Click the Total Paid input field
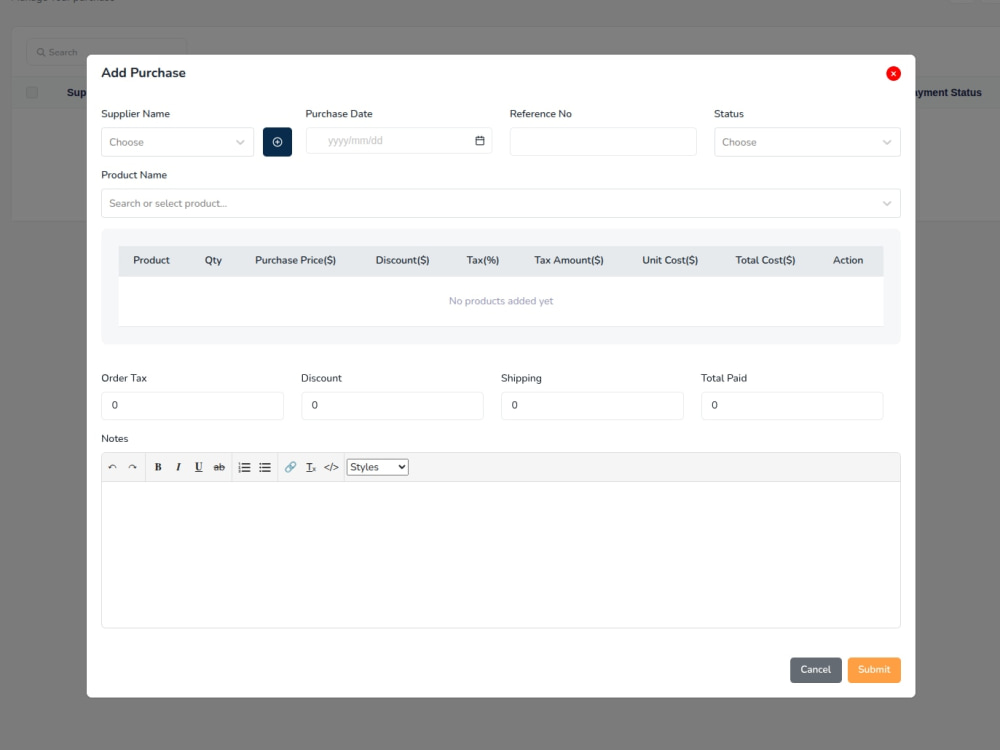 click(x=792, y=406)
